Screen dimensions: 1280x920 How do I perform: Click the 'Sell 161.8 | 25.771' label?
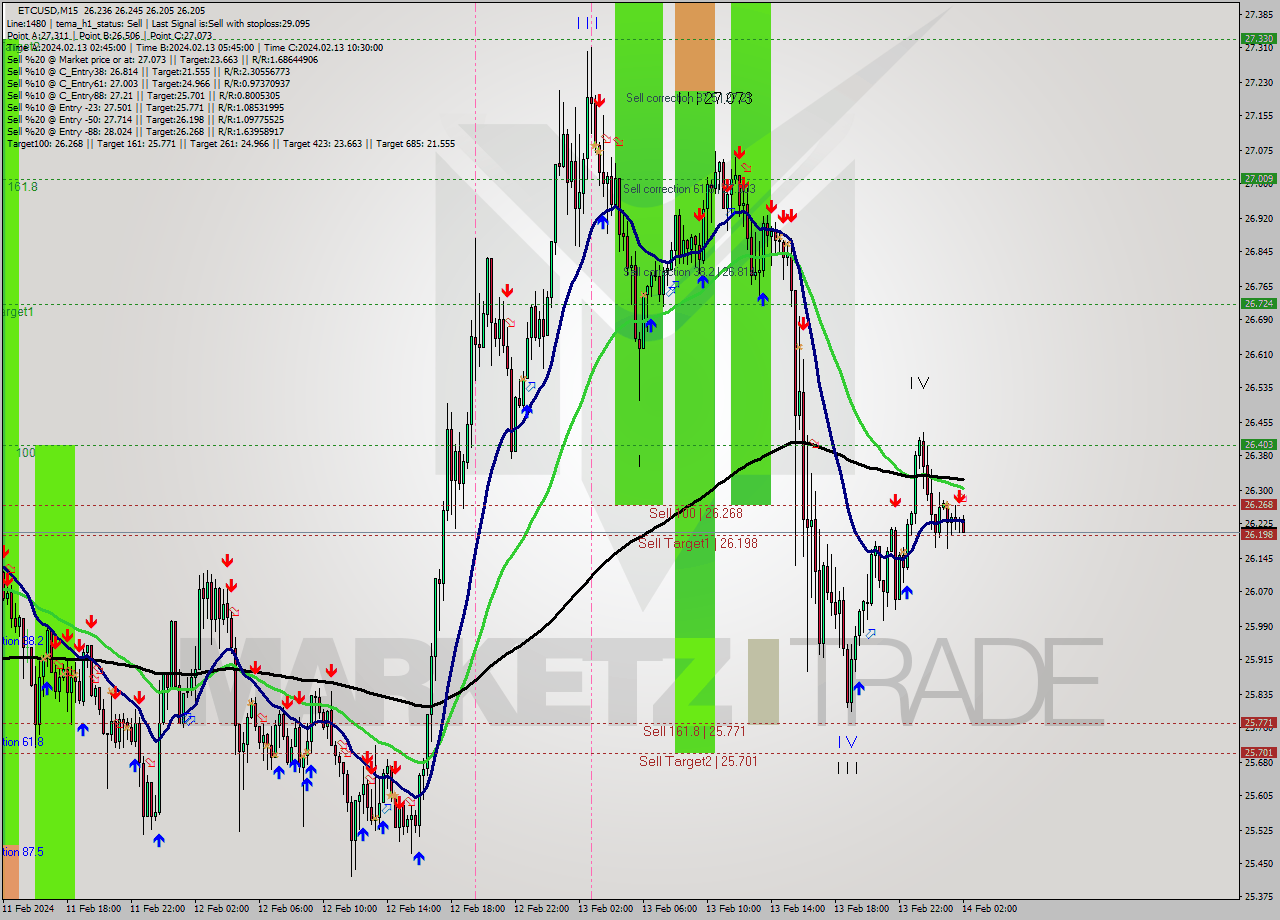coord(694,731)
